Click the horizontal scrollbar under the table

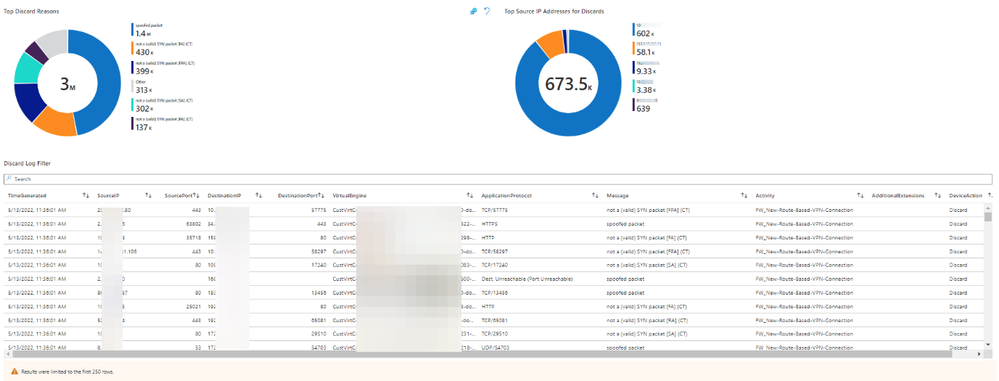tap(494, 354)
